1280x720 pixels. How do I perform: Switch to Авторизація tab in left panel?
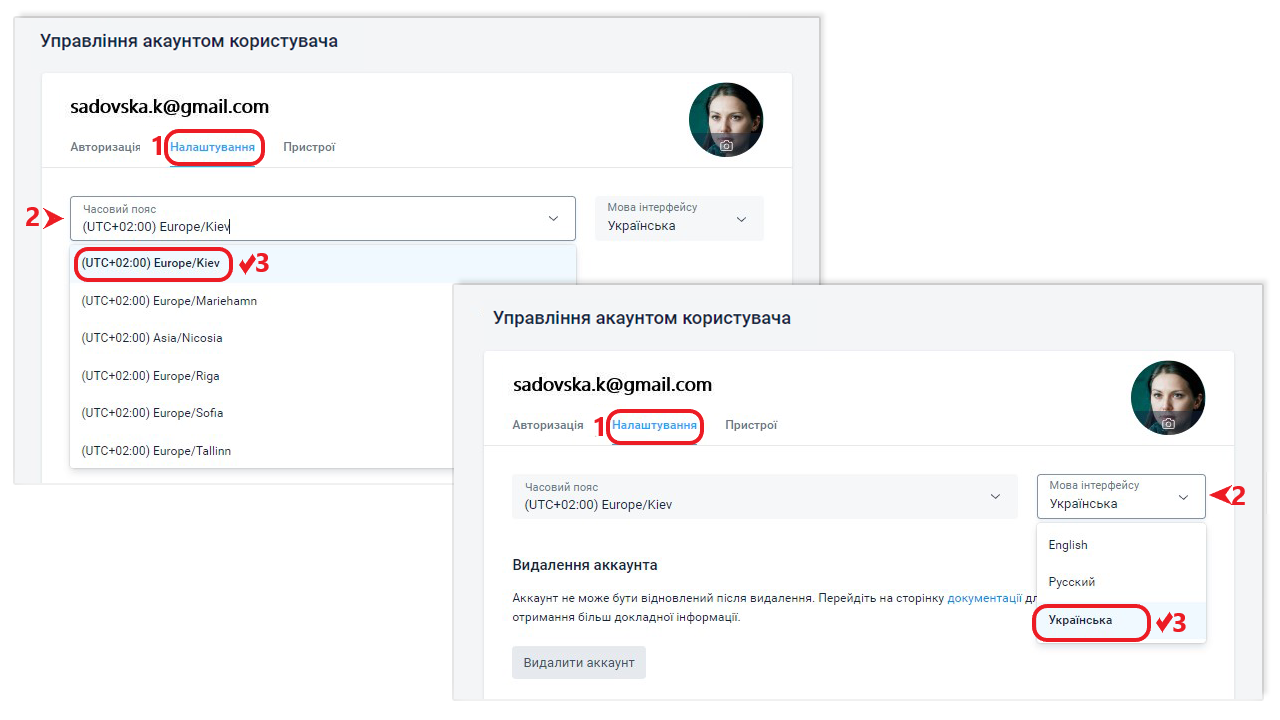(x=105, y=147)
